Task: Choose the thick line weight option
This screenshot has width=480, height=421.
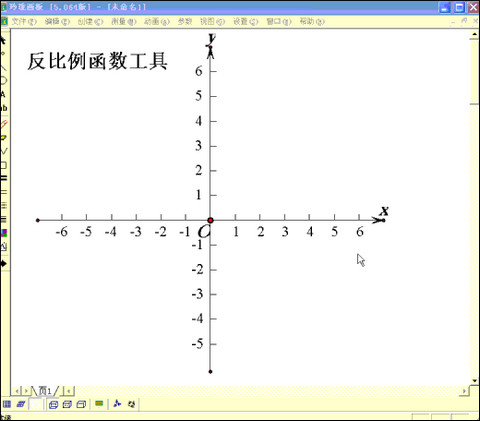Action: pyautogui.click(x=4, y=178)
